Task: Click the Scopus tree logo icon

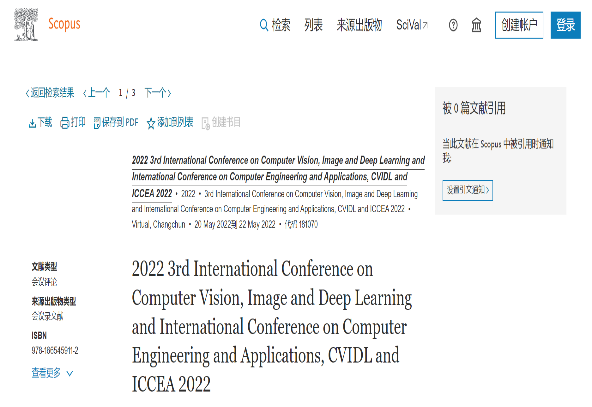Action: (x=26, y=25)
